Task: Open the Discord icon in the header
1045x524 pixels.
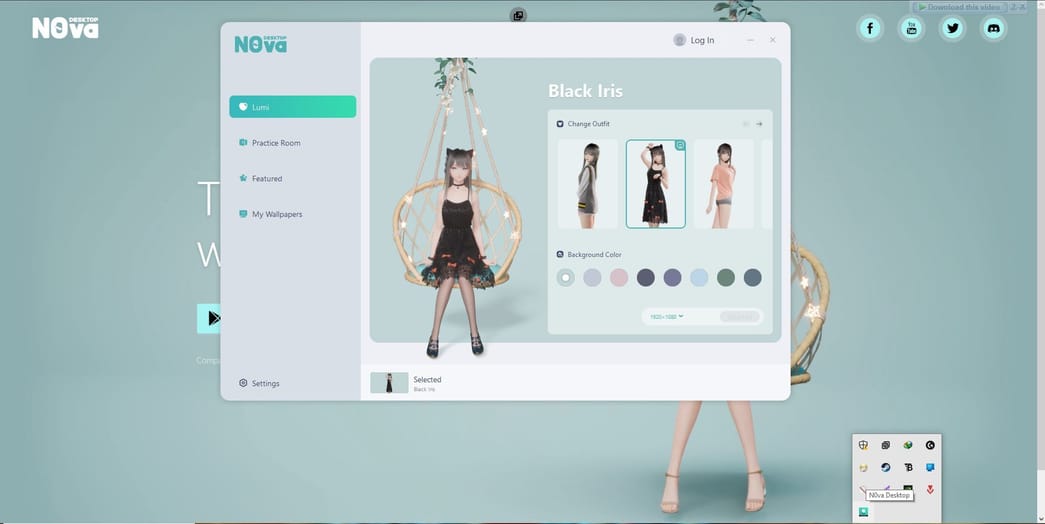Action: click(x=994, y=28)
